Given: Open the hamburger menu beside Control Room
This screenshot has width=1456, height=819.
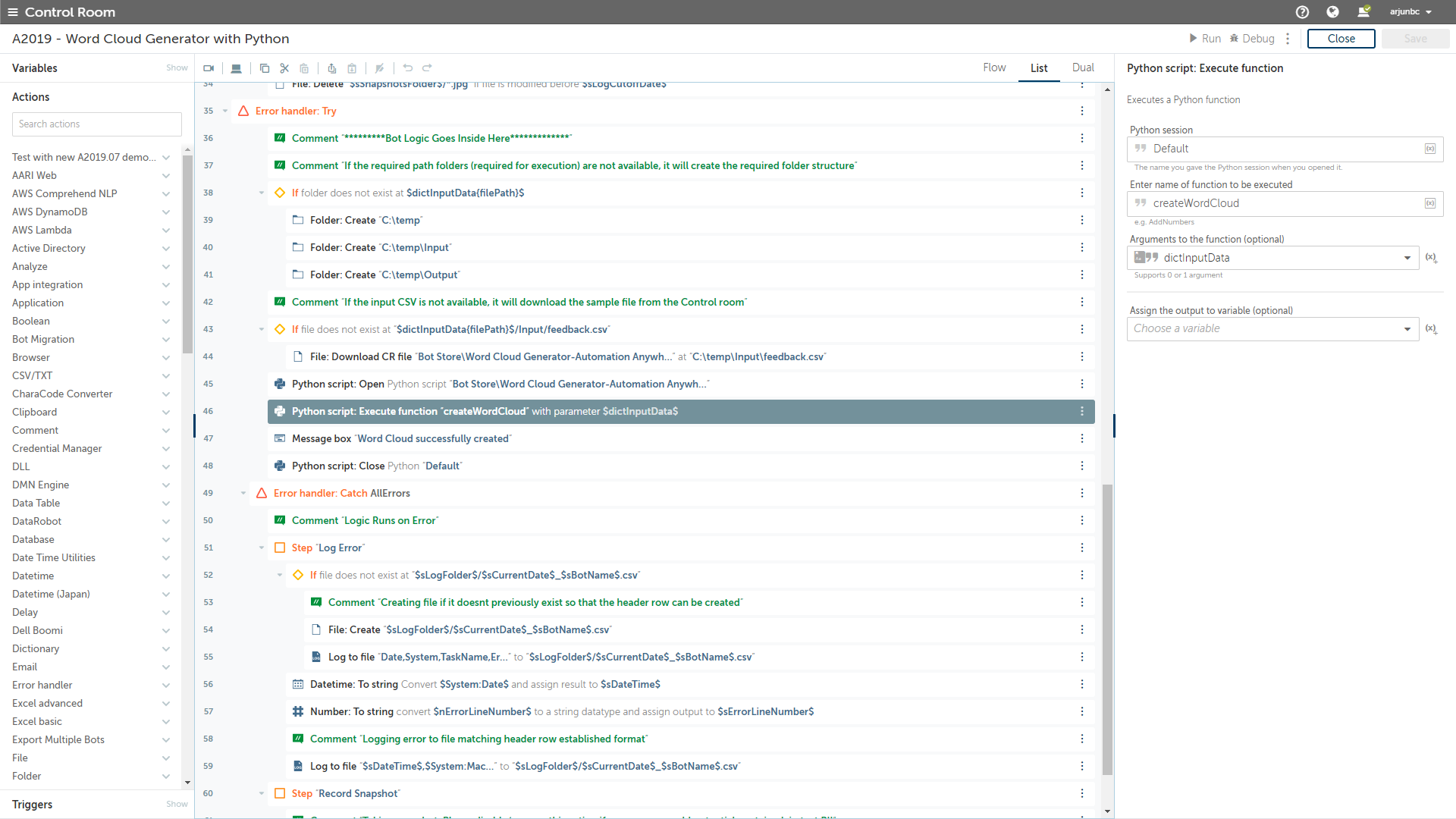Looking at the screenshot, I should (12, 12).
